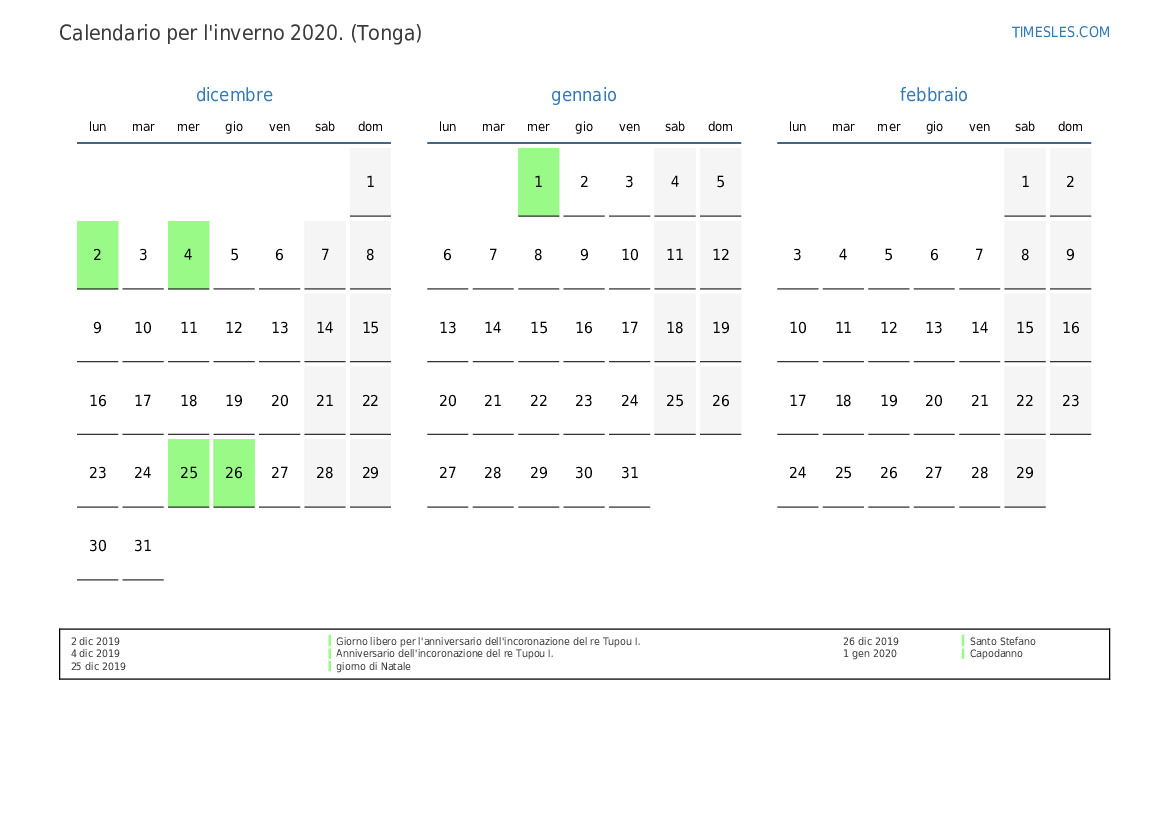Click December 31 date cell
Image resolution: width=1169 pixels, height=827 pixels.
(x=143, y=546)
